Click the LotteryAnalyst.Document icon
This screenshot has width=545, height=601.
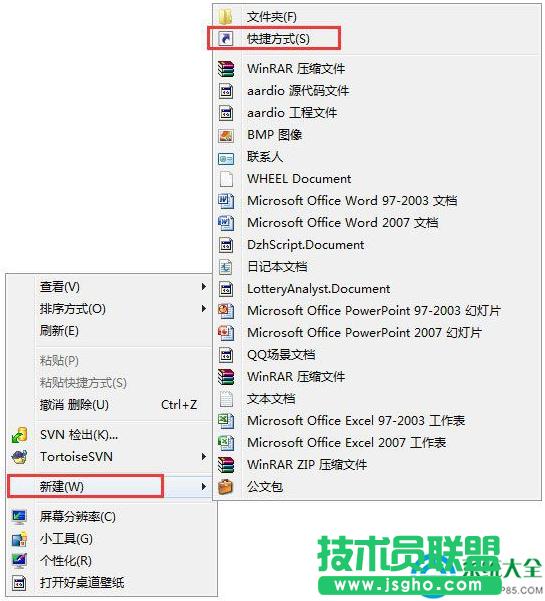tap(226, 289)
